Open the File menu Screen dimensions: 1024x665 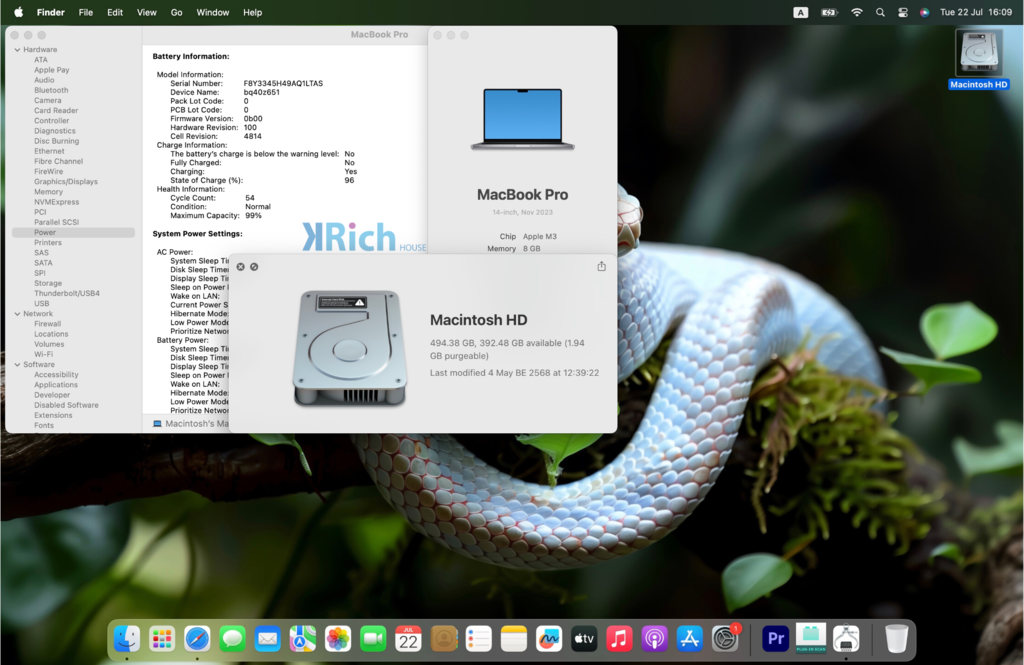point(86,12)
